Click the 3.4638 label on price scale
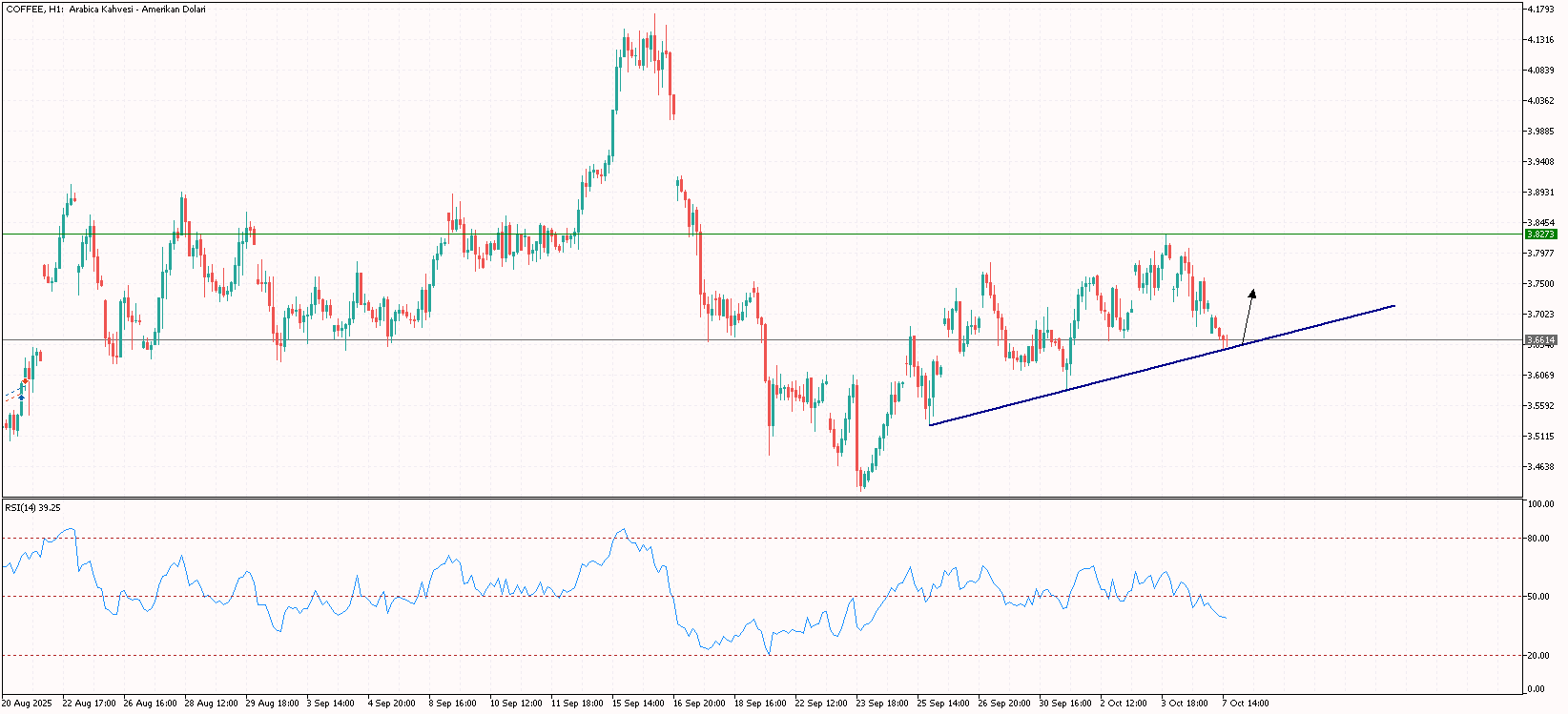 pos(1541,466)
